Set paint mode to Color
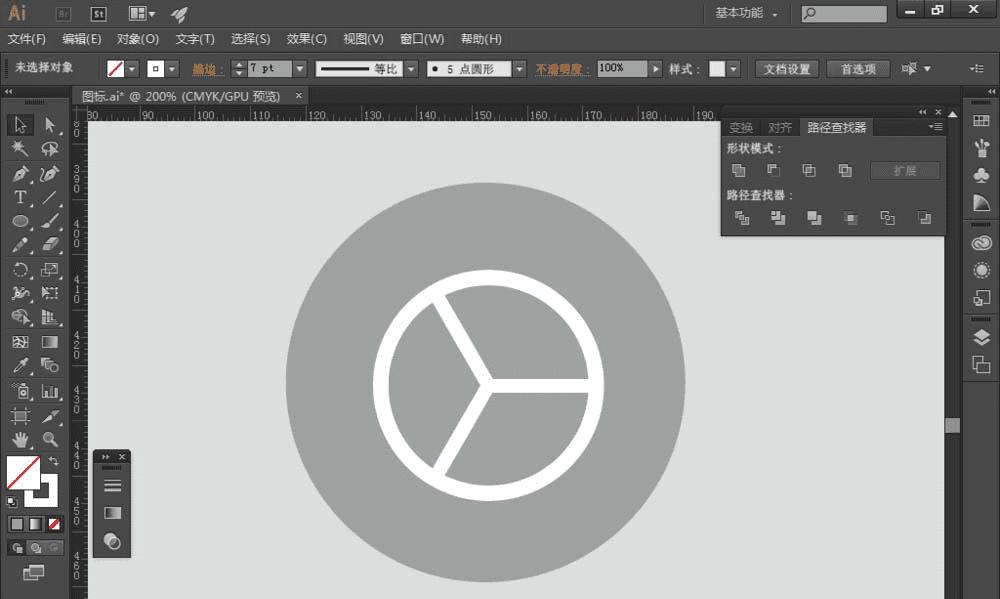1000x599 pixels. [17, 524]
